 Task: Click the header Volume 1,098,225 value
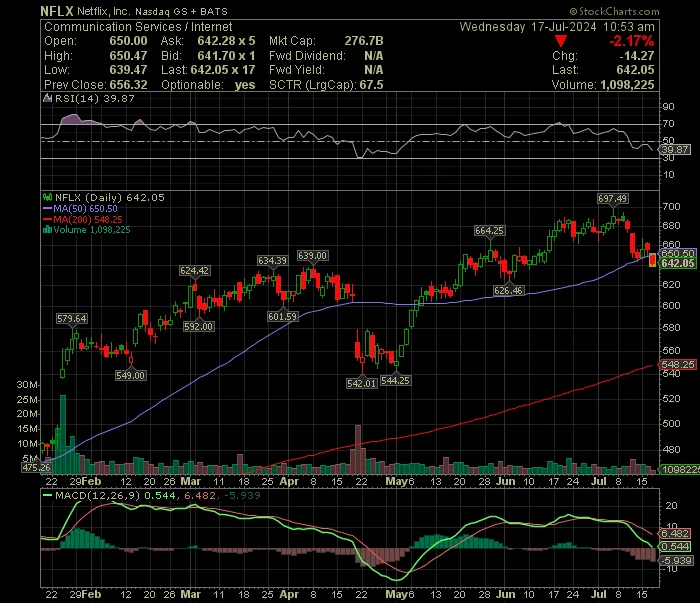(627, 85)
